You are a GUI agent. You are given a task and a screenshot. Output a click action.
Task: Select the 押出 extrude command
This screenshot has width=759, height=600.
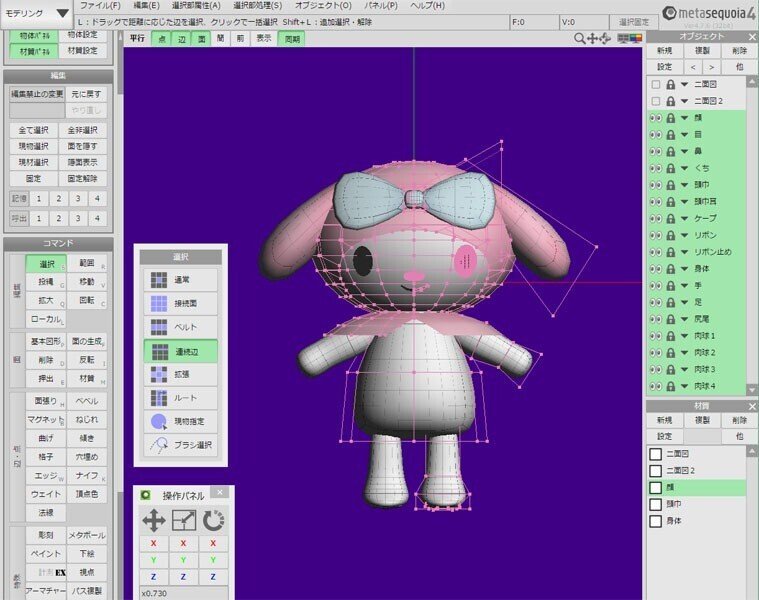[46, 378]
